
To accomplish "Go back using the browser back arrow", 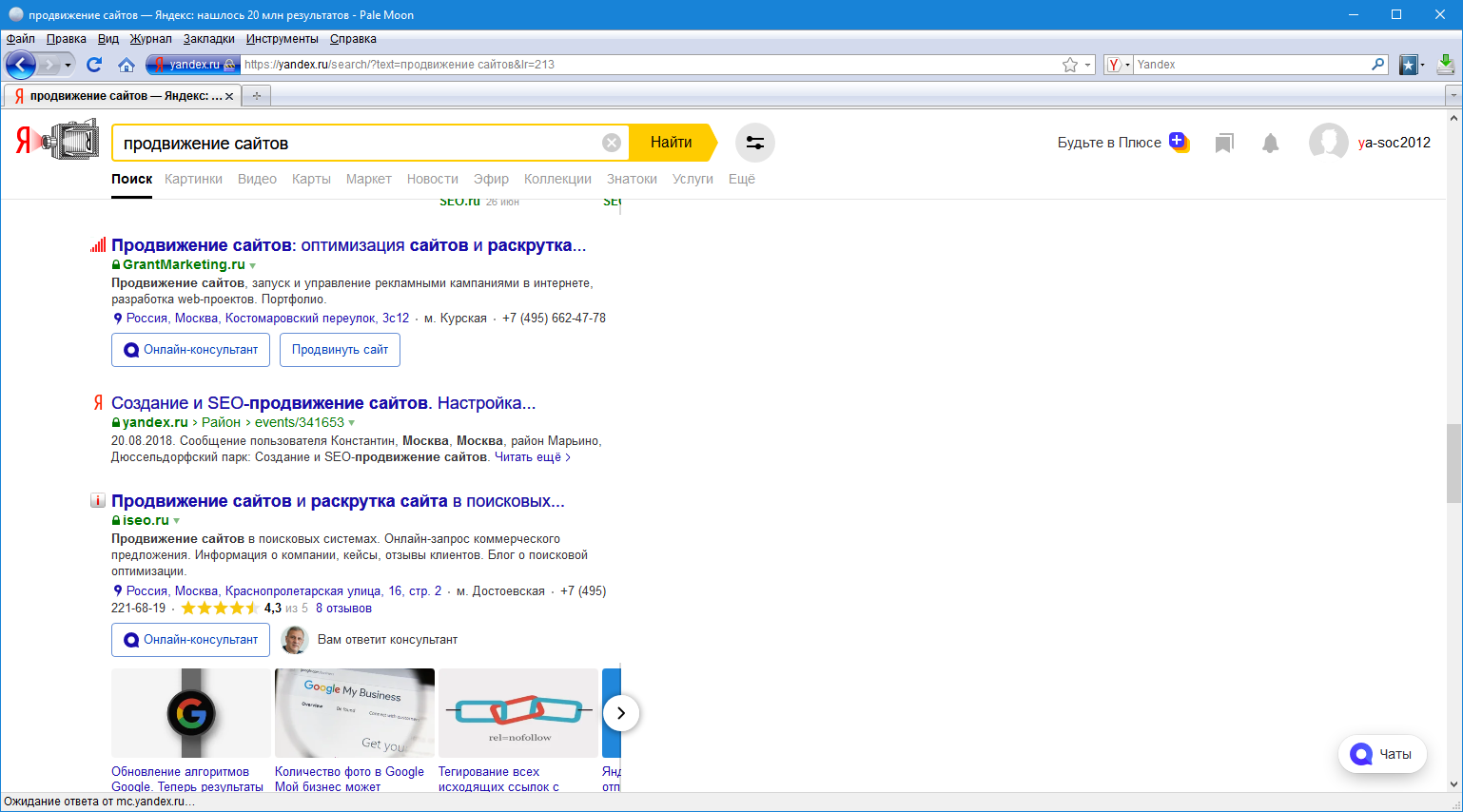I will click(x=20, y=65).
